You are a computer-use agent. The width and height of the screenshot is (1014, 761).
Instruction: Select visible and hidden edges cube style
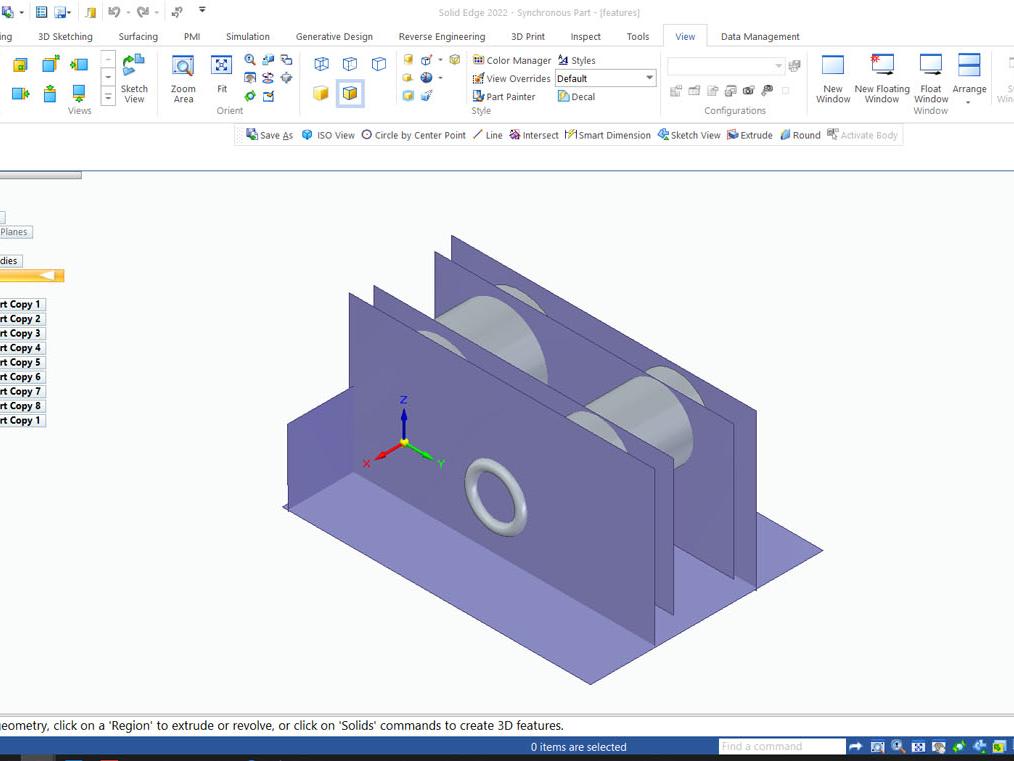(x=350, y=63)
